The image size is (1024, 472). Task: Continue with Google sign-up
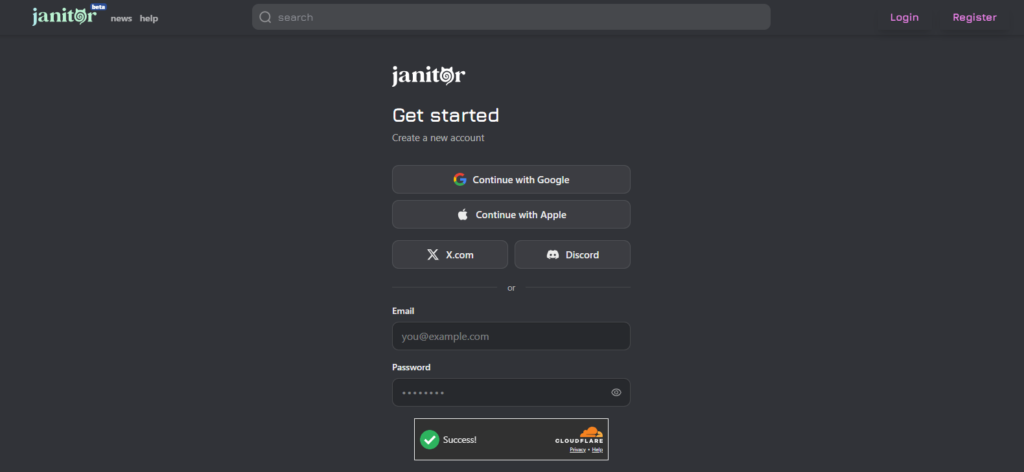(x=511, y=180)
